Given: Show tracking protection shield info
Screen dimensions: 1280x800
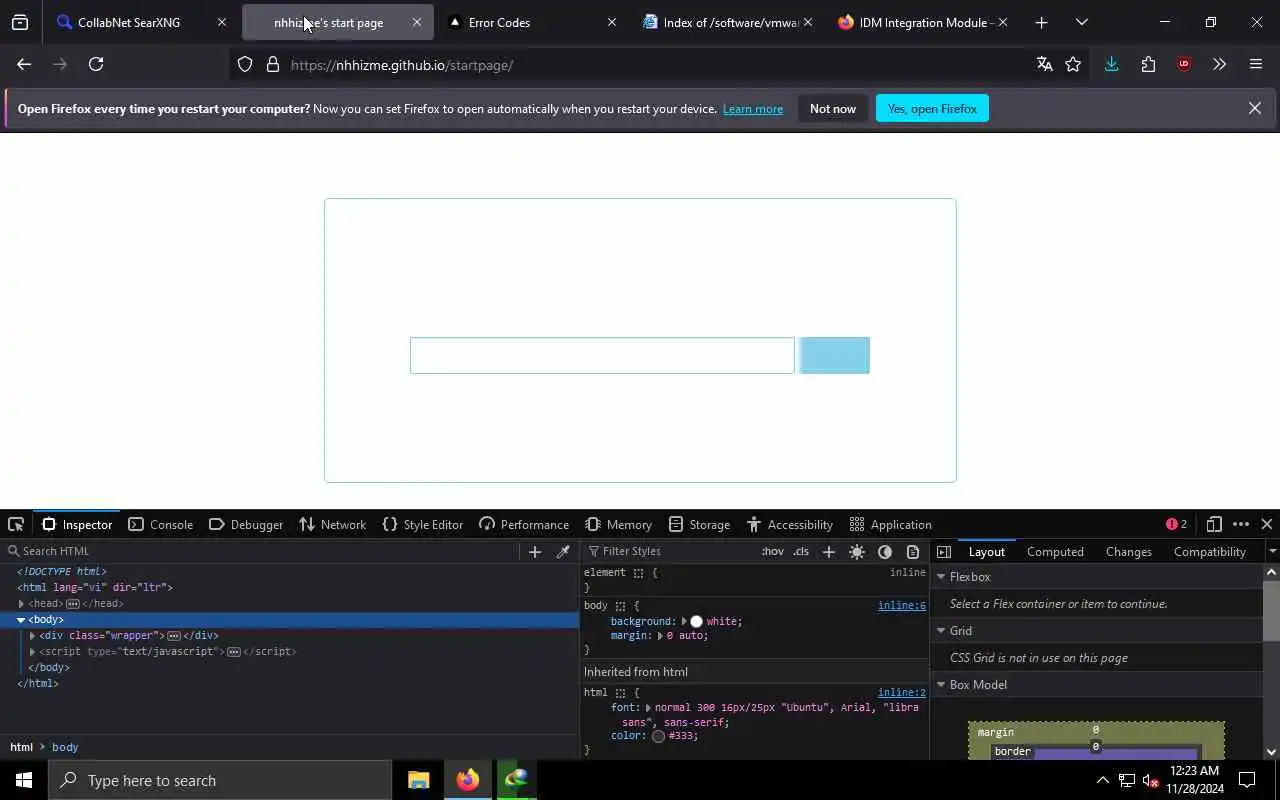Looking at the screenshot, I should (x=245, y=64).
